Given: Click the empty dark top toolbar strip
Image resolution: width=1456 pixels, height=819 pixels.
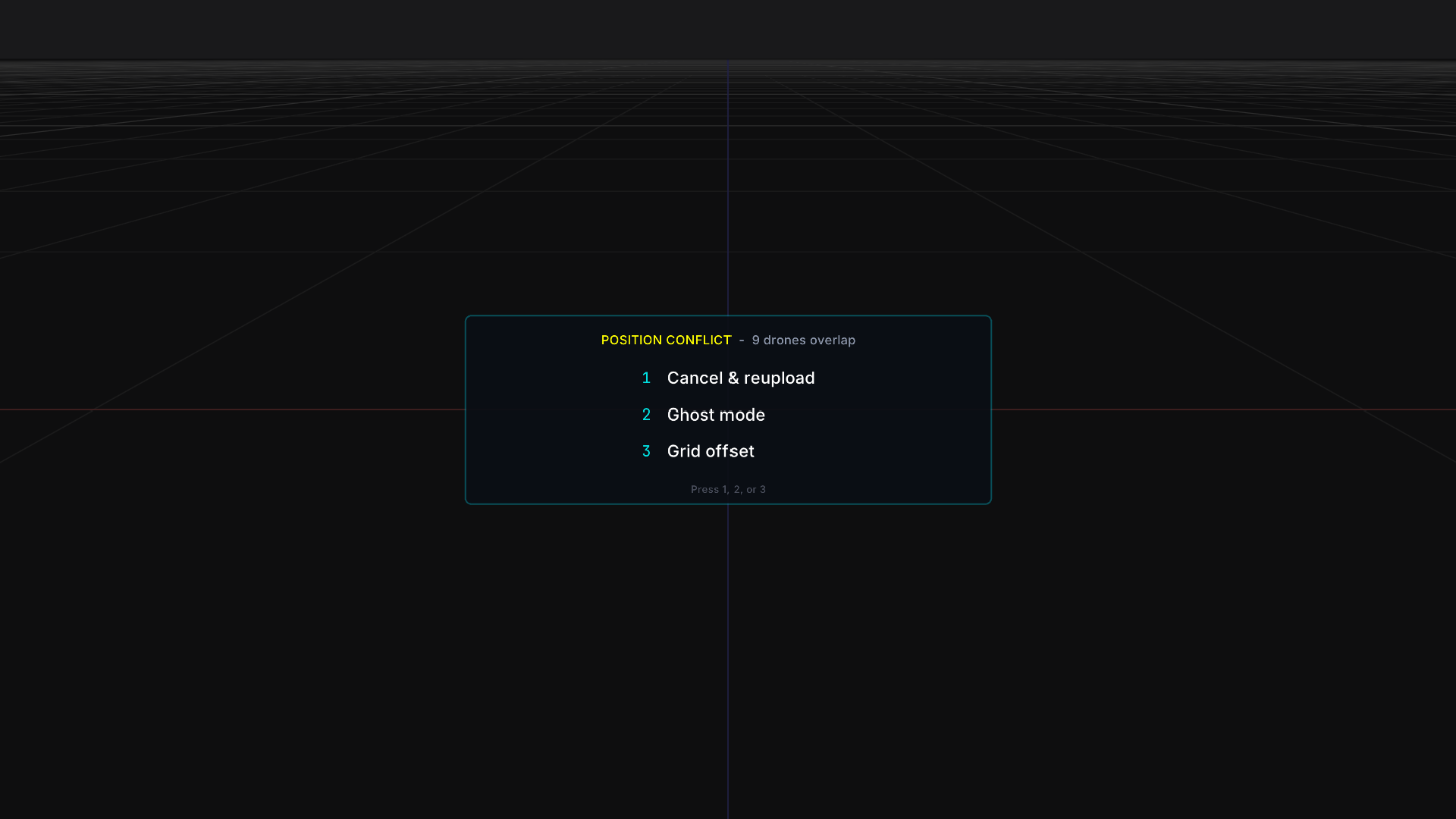Looking at the screenshot, I should (x=728, y=29).
